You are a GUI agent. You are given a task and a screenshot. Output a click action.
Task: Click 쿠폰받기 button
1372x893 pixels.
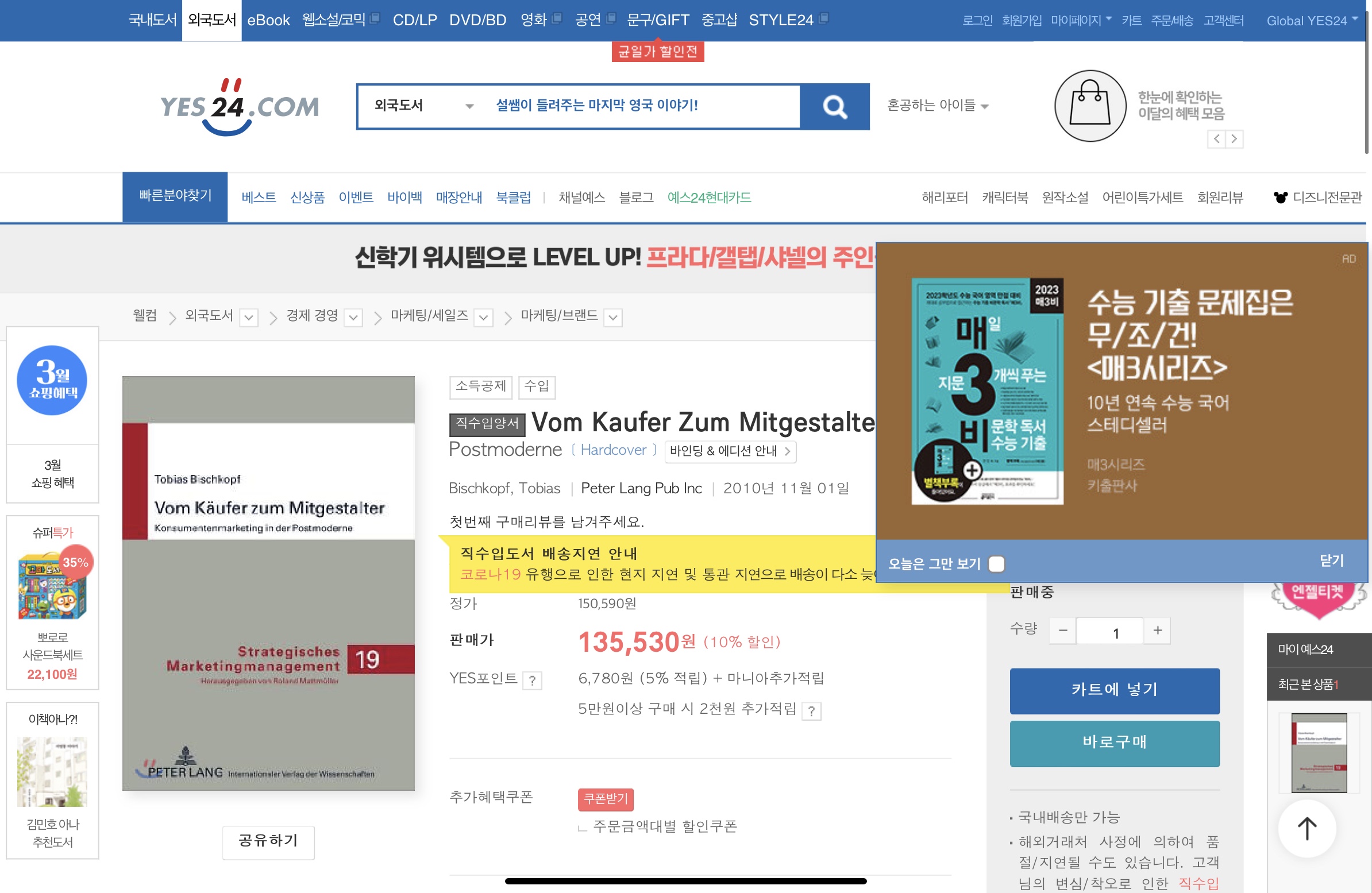click(x=606, y=799)
